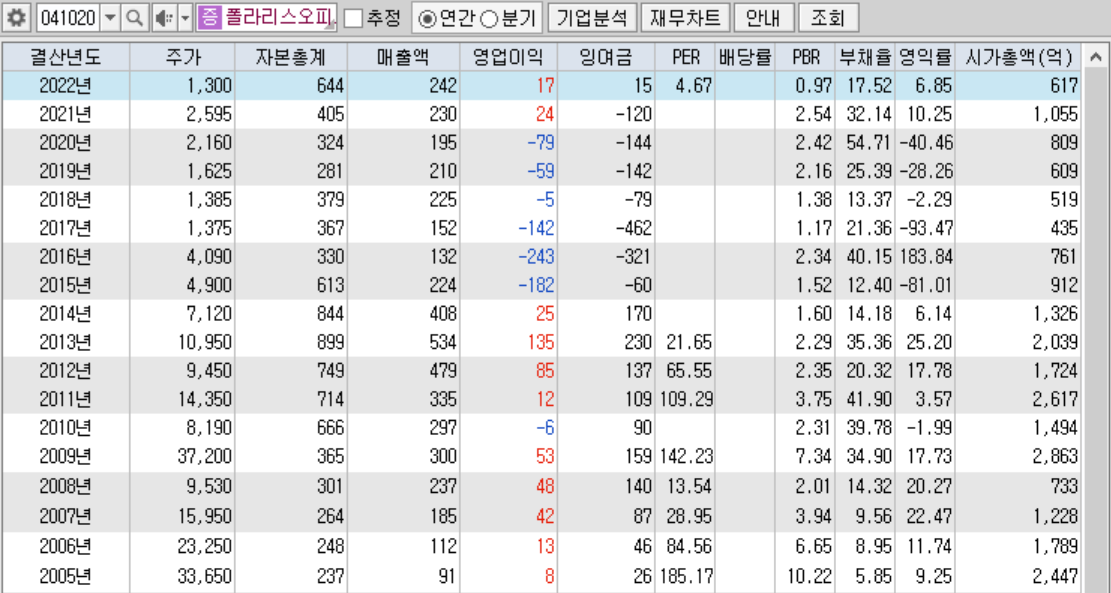Select the 연간 radio button
1111x593 pixels.
(x=427, y=19)
